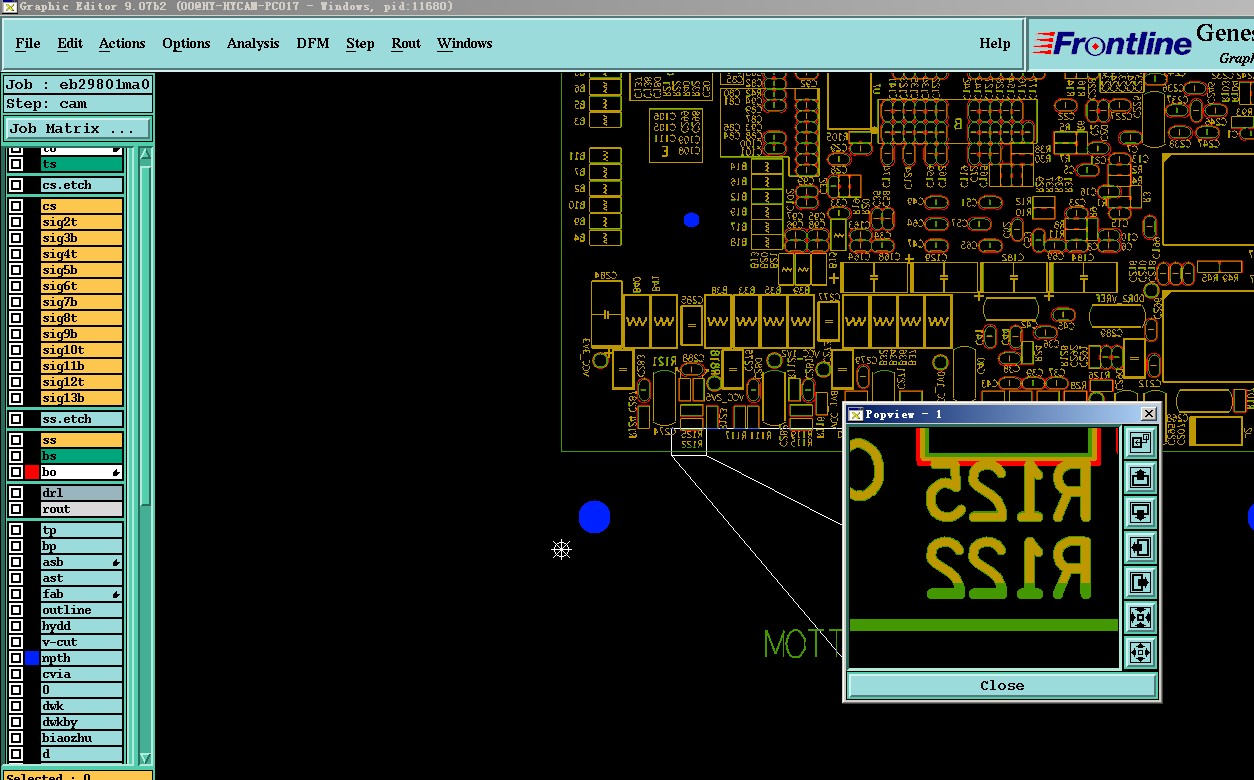The image size is (1254, 780).
Task: Click the zoom-in converging arrows icon in Popview
Action: (1140, 617)
